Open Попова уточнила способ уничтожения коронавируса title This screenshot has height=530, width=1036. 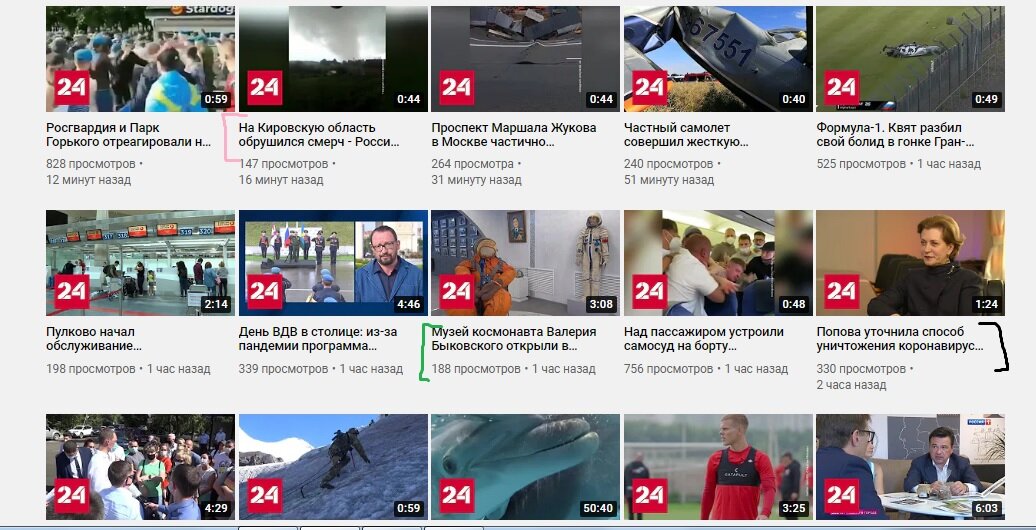click(x=899, y=339)
